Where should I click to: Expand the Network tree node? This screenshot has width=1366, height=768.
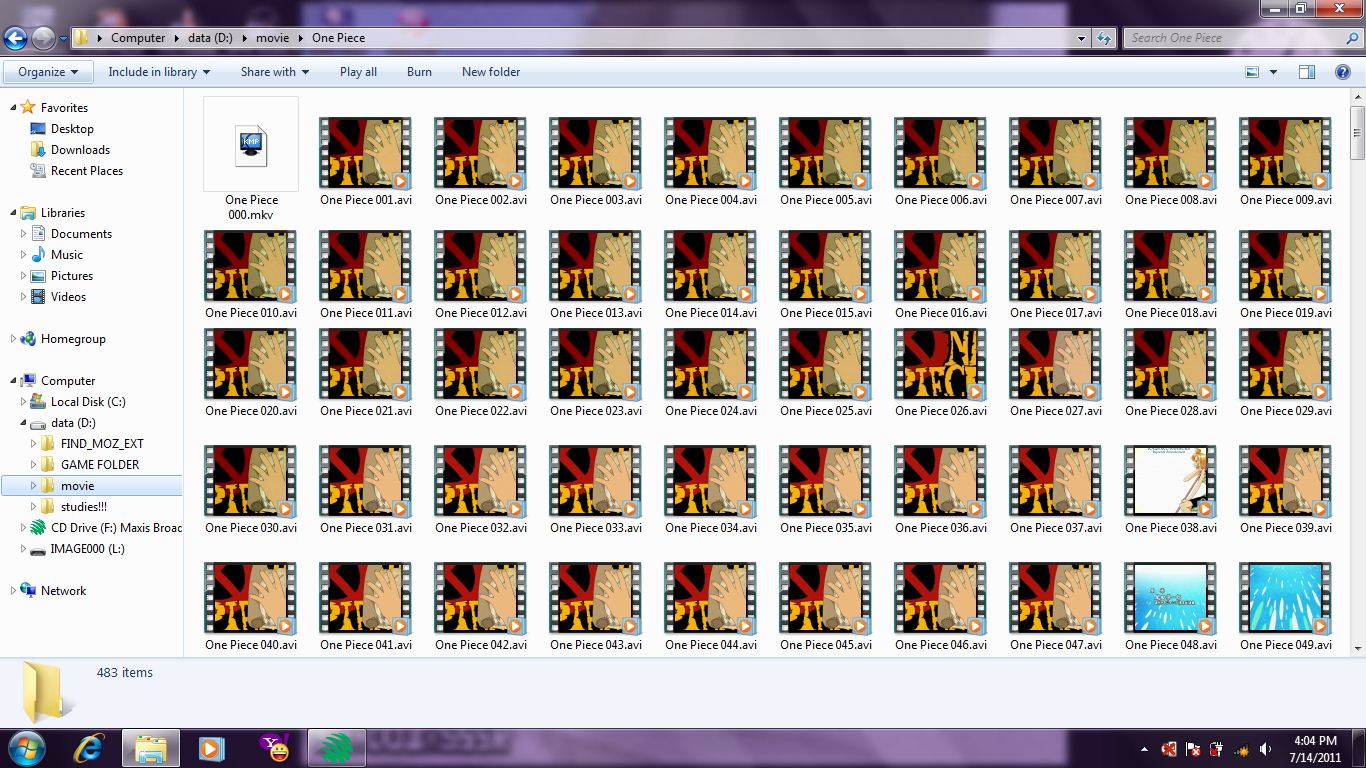click(12, 591)
